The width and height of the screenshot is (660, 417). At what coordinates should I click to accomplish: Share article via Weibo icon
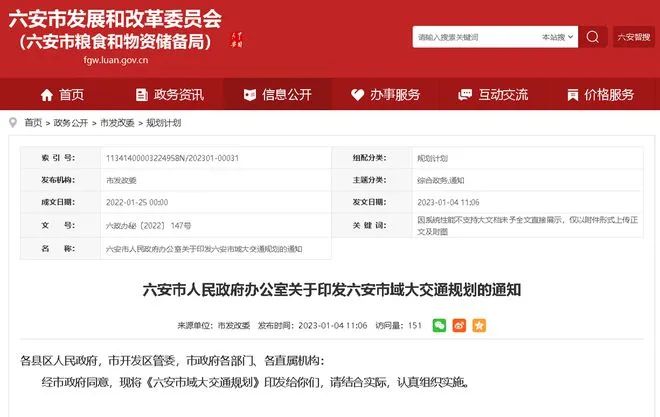pos(458,325)
